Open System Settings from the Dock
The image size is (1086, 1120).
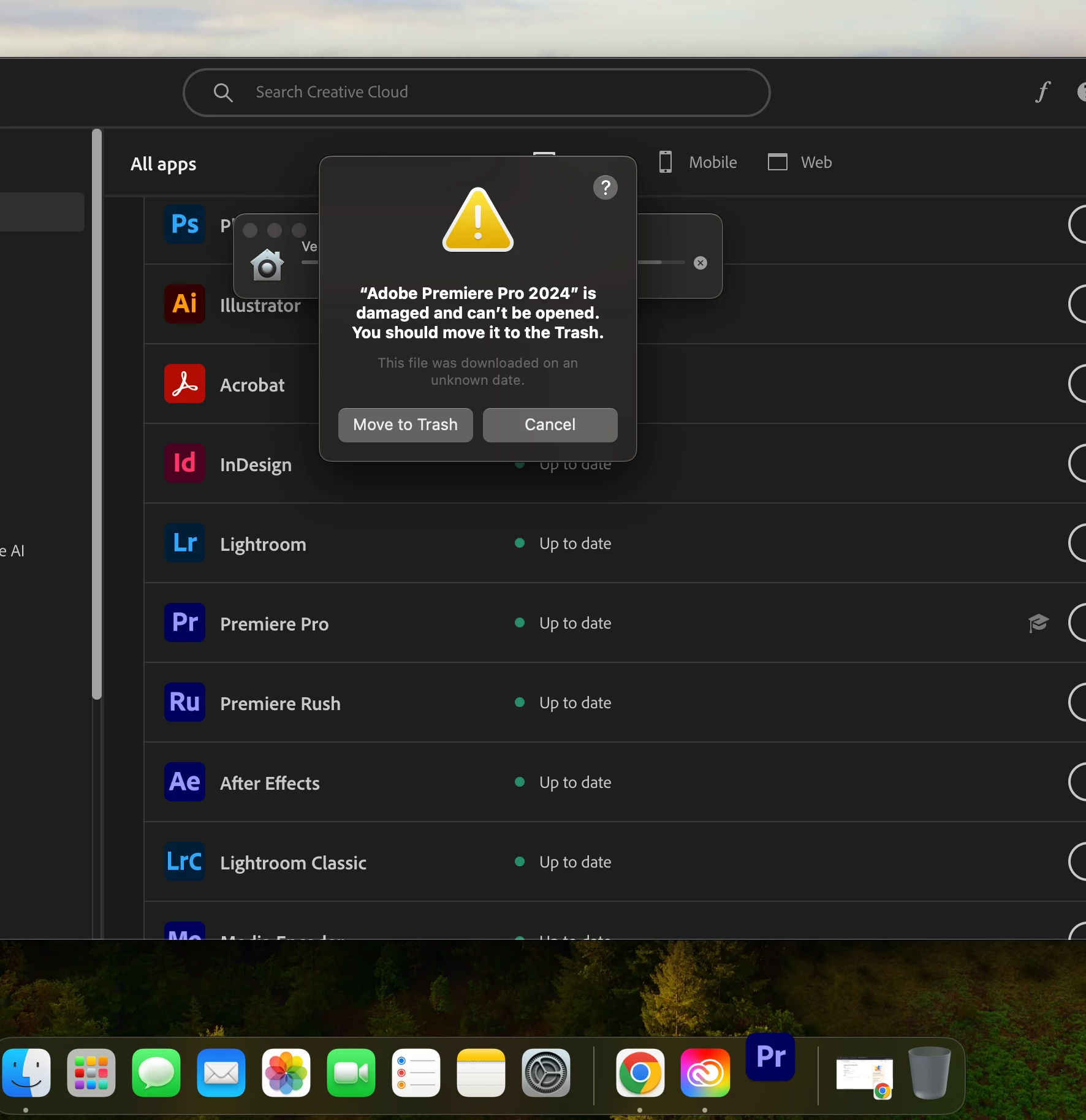coord(546,1073)
